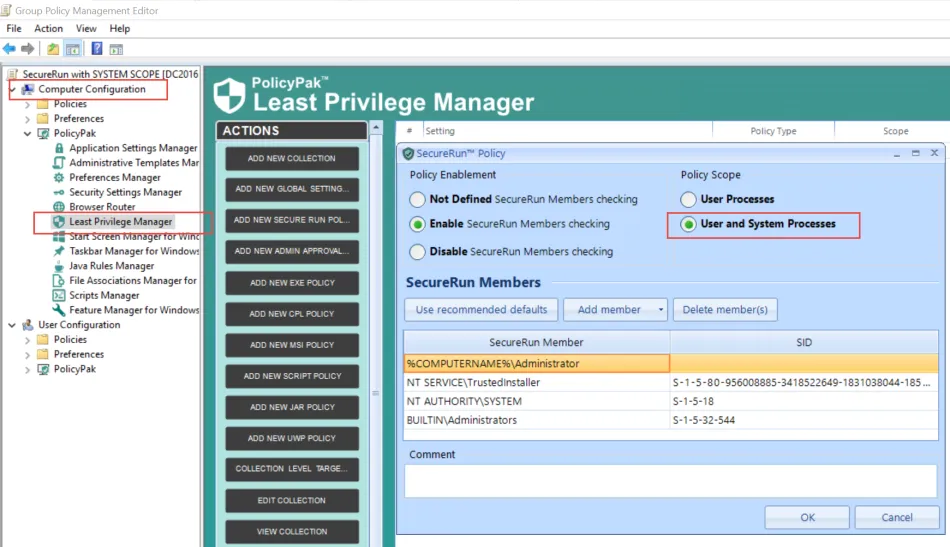Choose Disable SecureRun Members checking

(417, 251)
